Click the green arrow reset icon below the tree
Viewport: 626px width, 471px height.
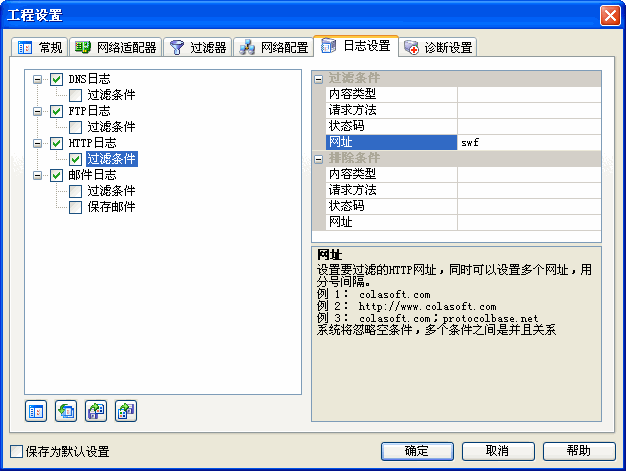point(66,411)
